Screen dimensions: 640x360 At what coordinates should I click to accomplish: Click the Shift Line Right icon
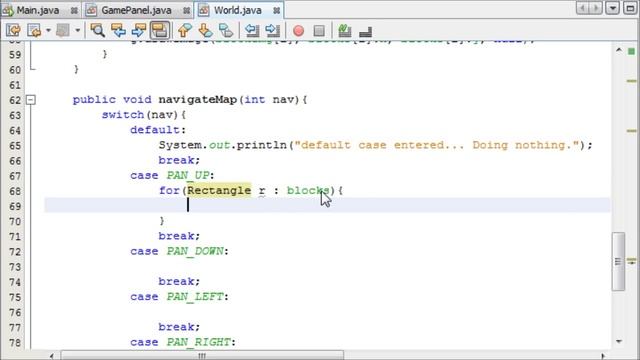pos(272,30)
